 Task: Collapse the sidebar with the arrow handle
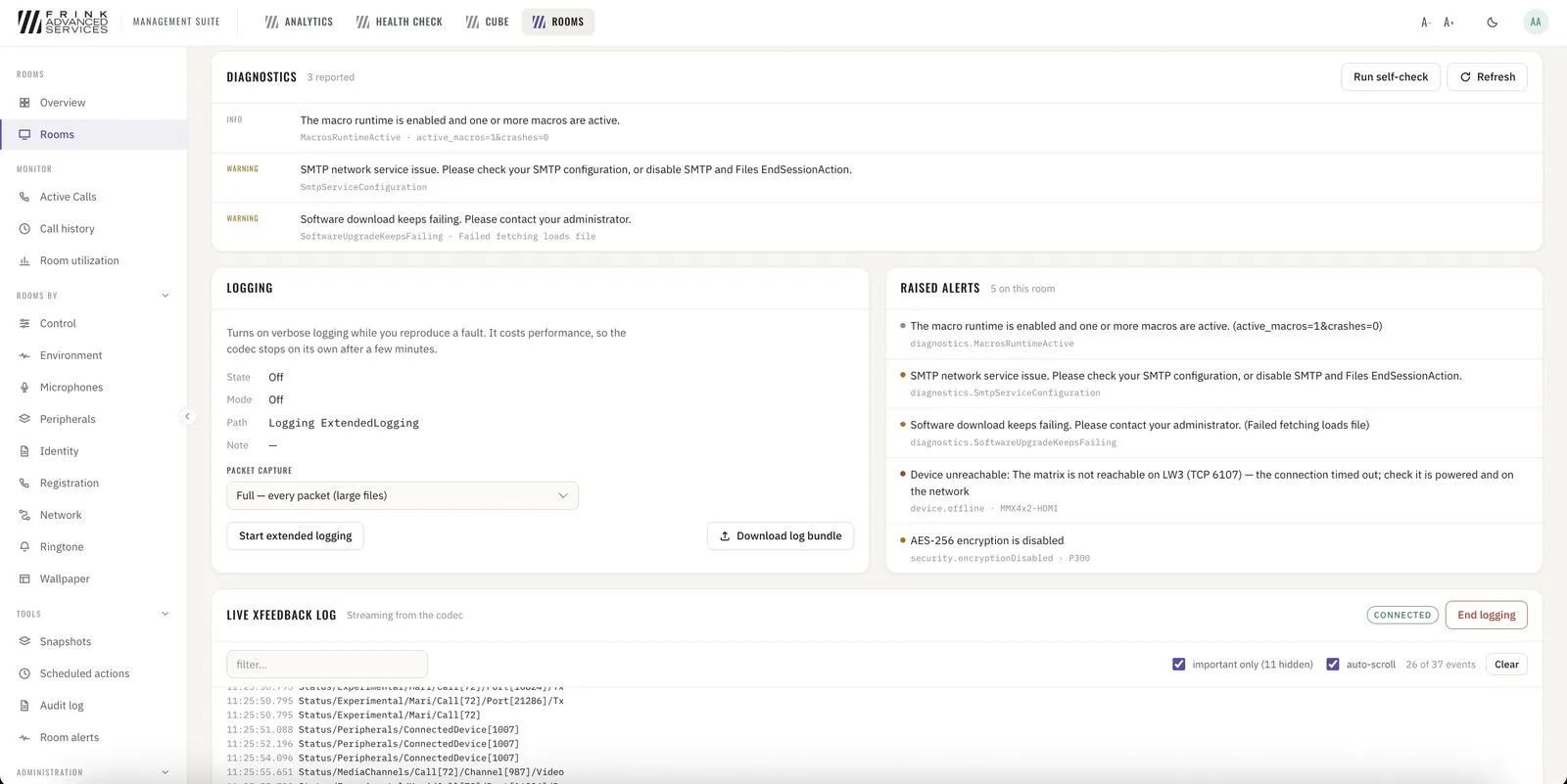pyautogui.click(x=187, y=416)
